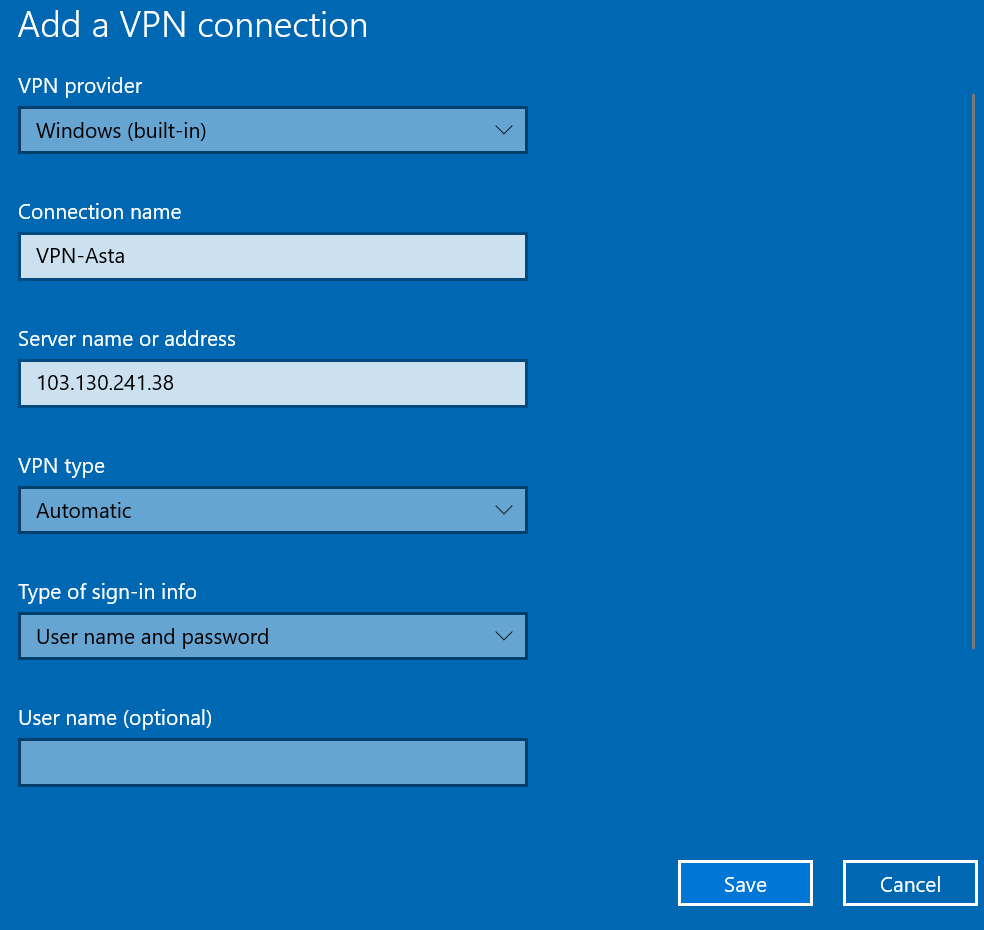984x930 pixels.
Task: Click the 'Type of sign-in info' label
Action: [107, 592]
